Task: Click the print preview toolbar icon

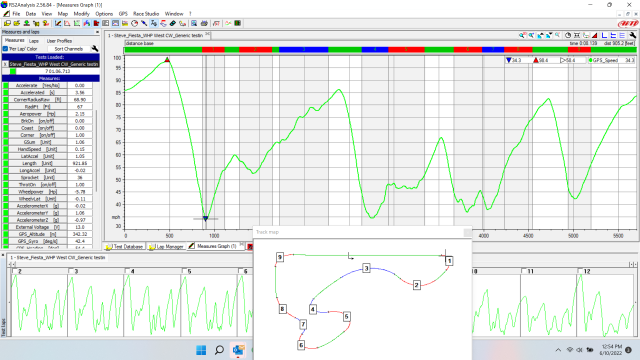Action: point(194,23)
